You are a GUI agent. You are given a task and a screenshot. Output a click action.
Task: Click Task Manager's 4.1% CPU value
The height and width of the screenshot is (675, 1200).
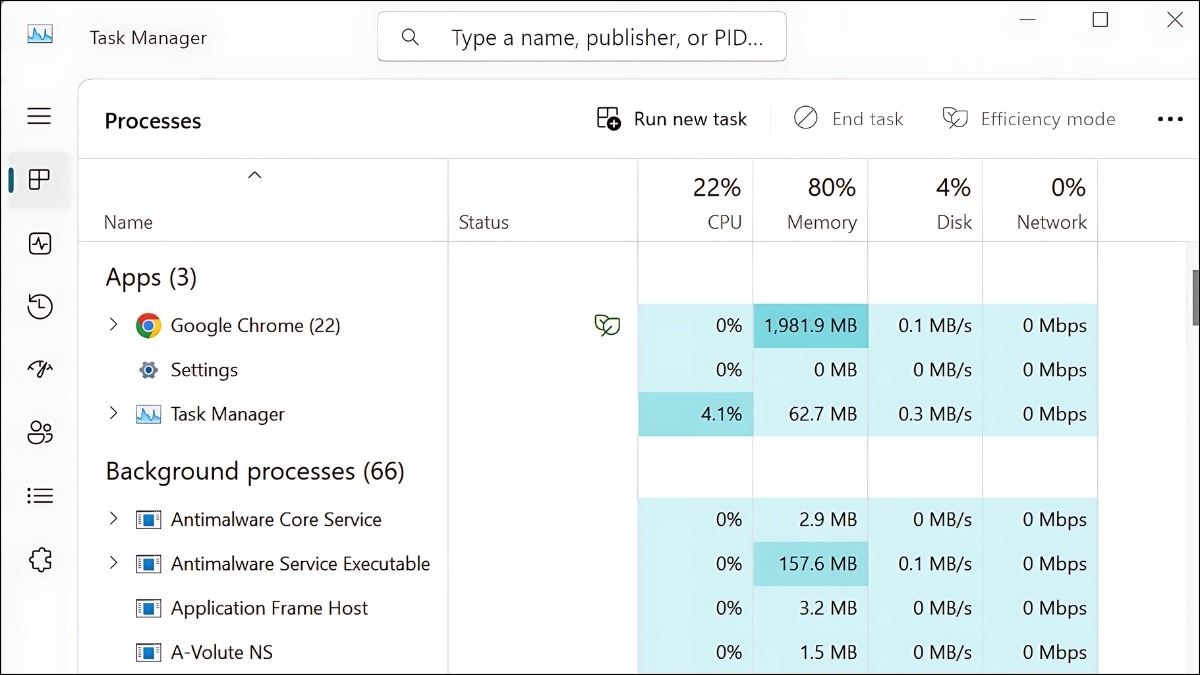(x=696, y=414)
